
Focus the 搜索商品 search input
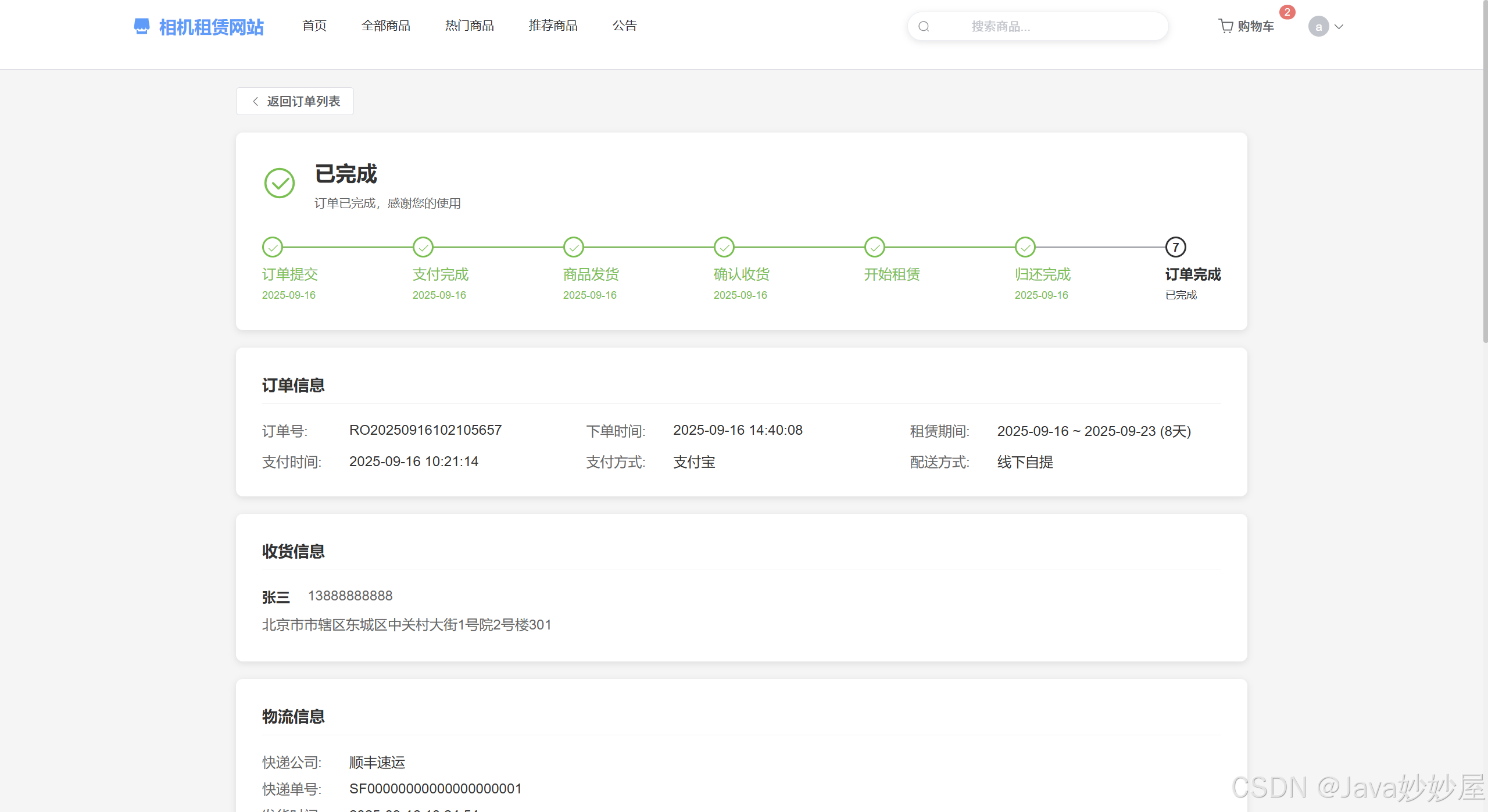point(1038,27)
